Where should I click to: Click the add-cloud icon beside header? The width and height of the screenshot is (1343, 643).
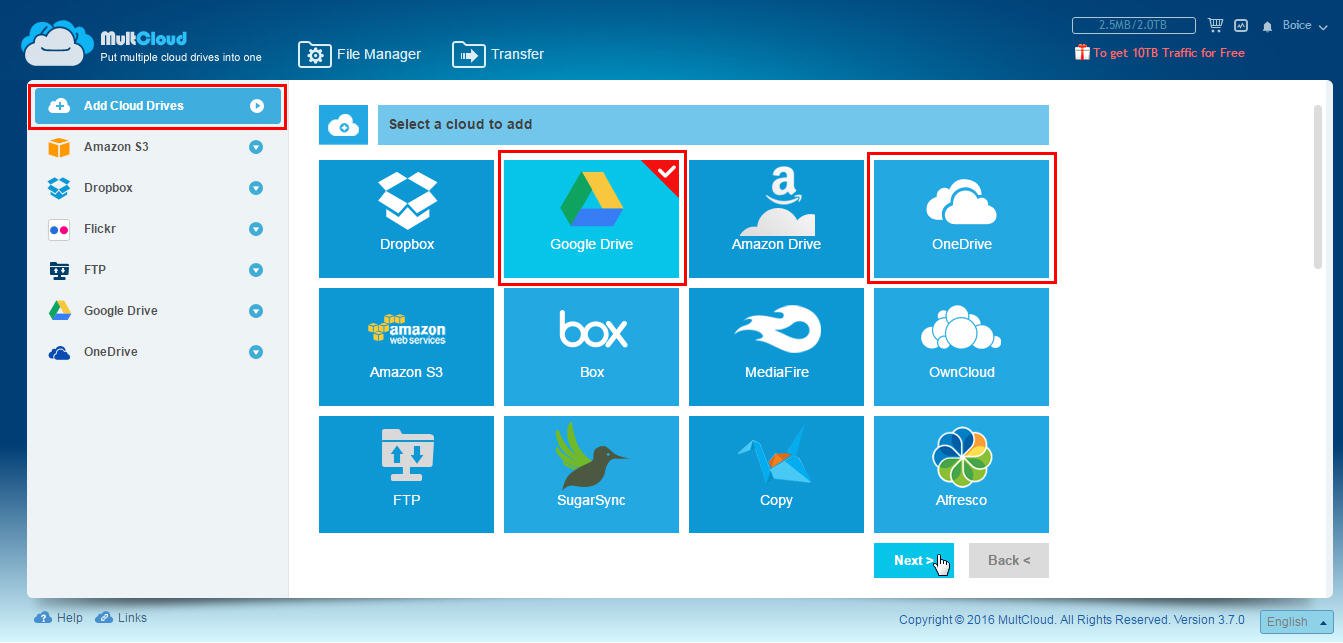(343, 125)
